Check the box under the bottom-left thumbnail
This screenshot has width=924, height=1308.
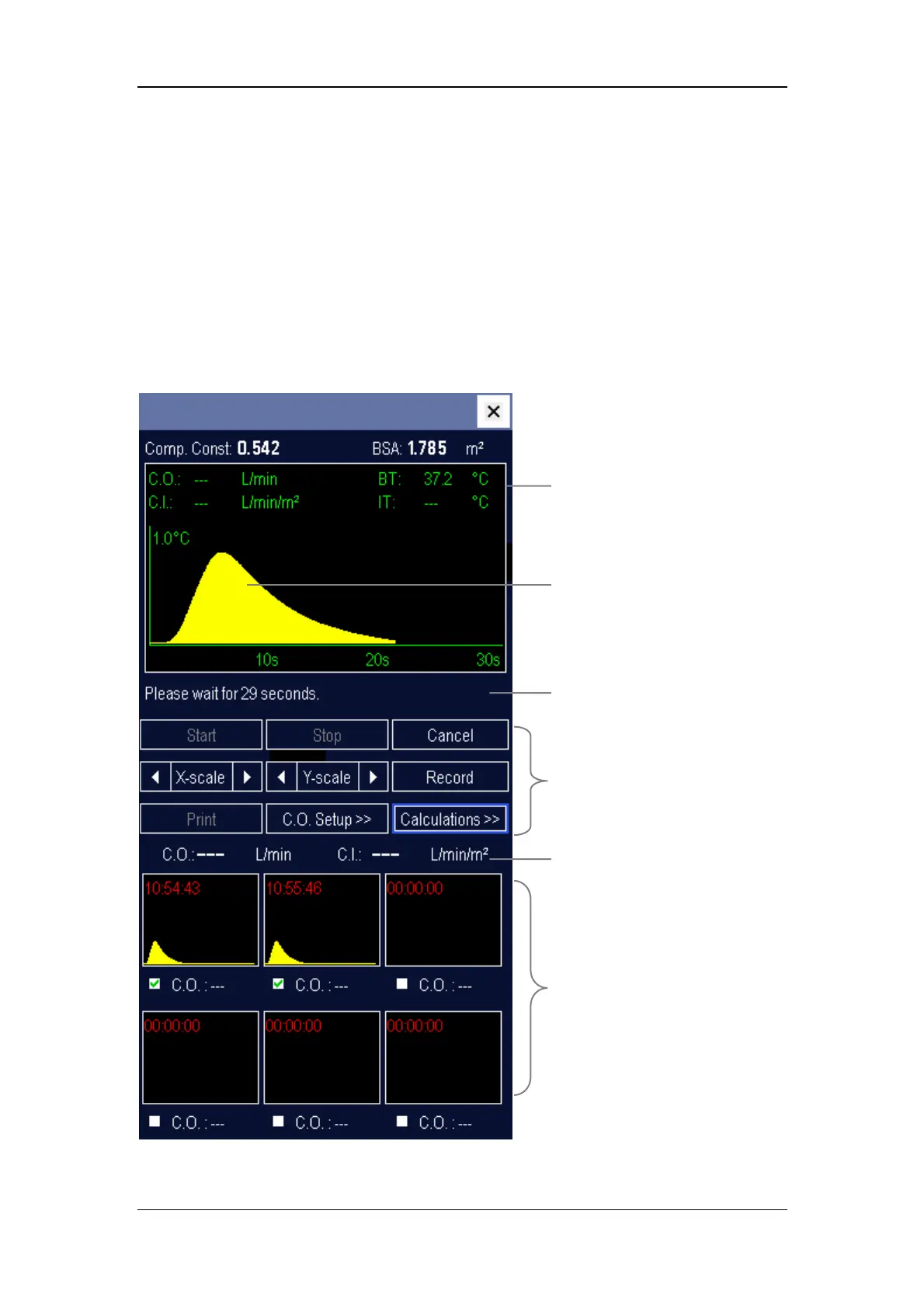coord(155,1121)
